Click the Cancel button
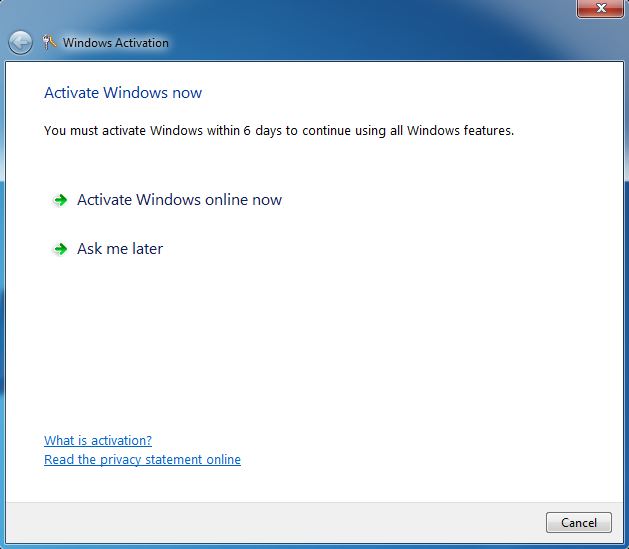This screenshot has width=629, height=549. [x=578, y=522]
